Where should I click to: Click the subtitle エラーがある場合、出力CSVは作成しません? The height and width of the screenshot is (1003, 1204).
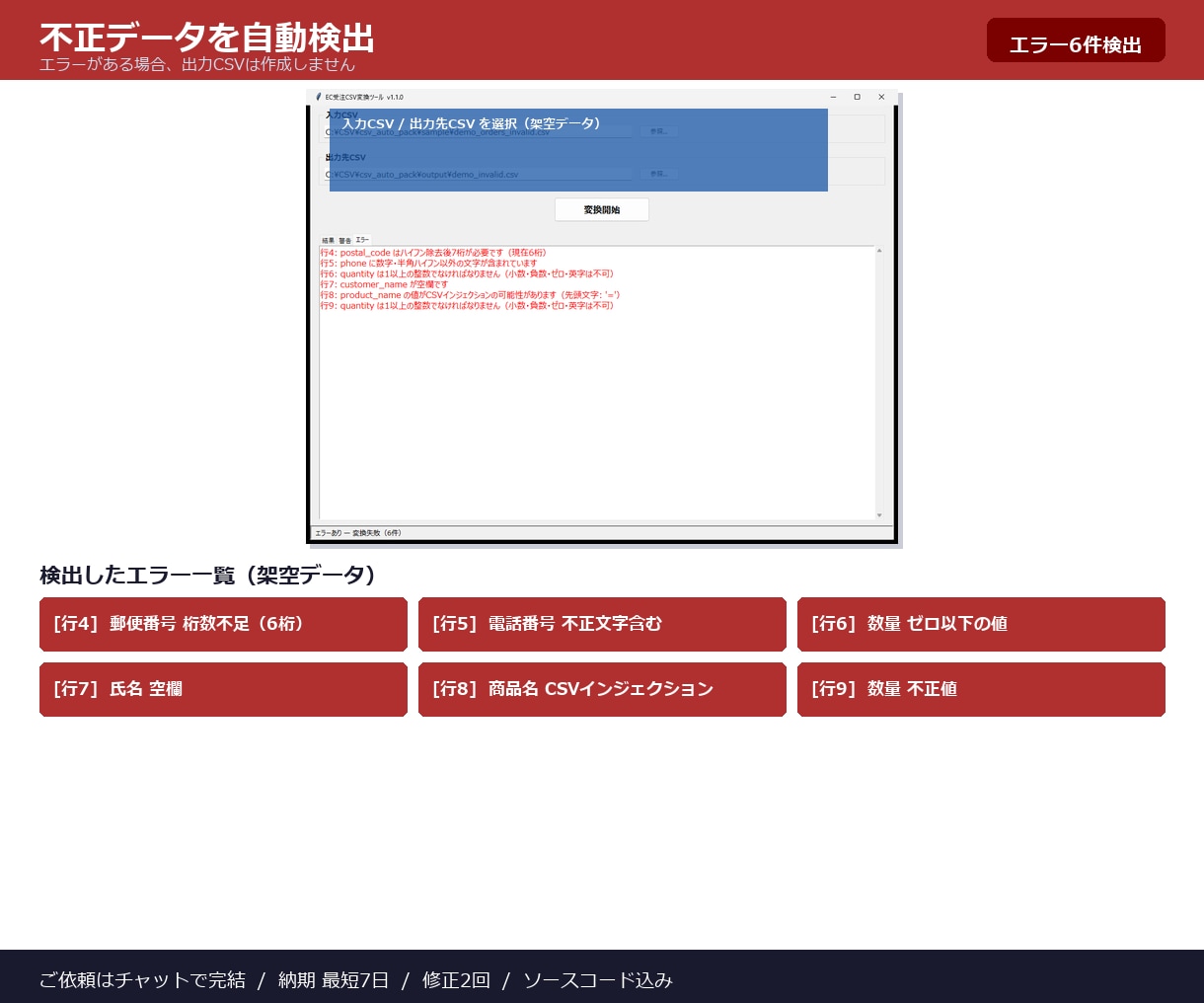coord(197,64)
